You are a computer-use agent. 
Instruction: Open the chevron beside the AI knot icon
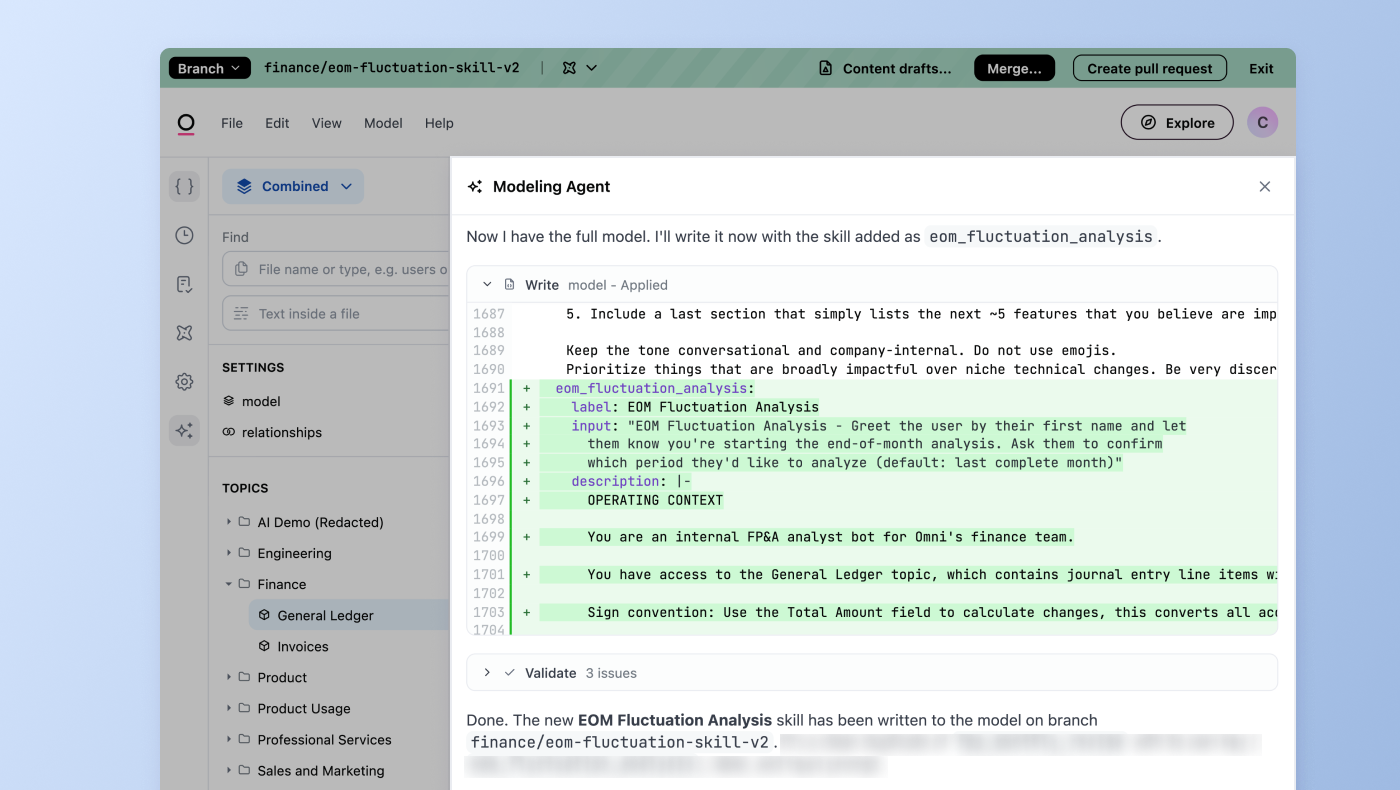(591, 68)
